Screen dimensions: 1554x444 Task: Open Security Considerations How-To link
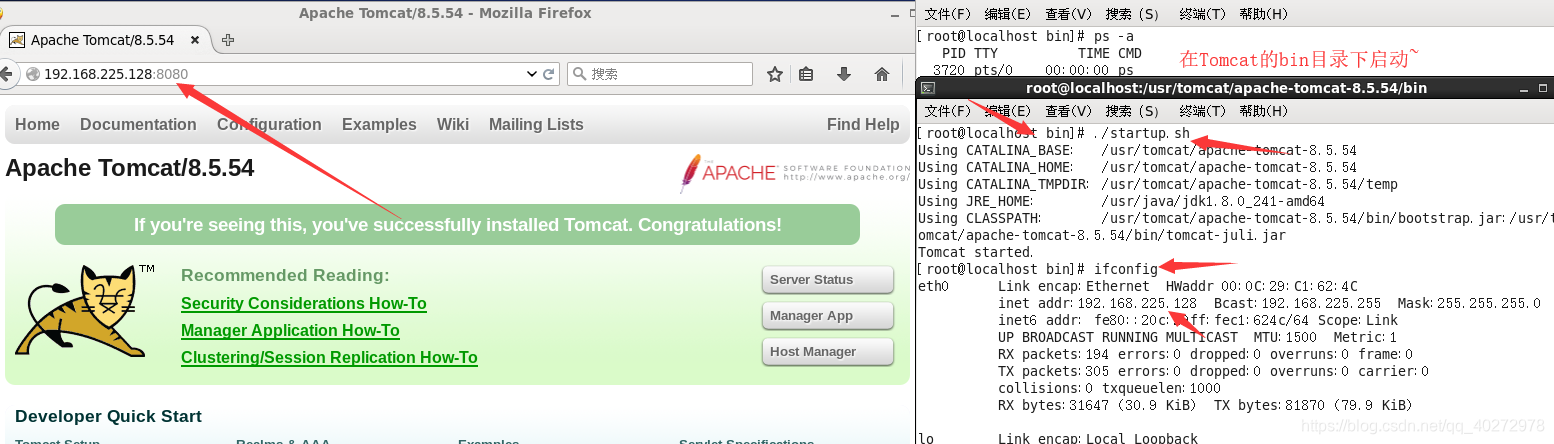point(304,303)
